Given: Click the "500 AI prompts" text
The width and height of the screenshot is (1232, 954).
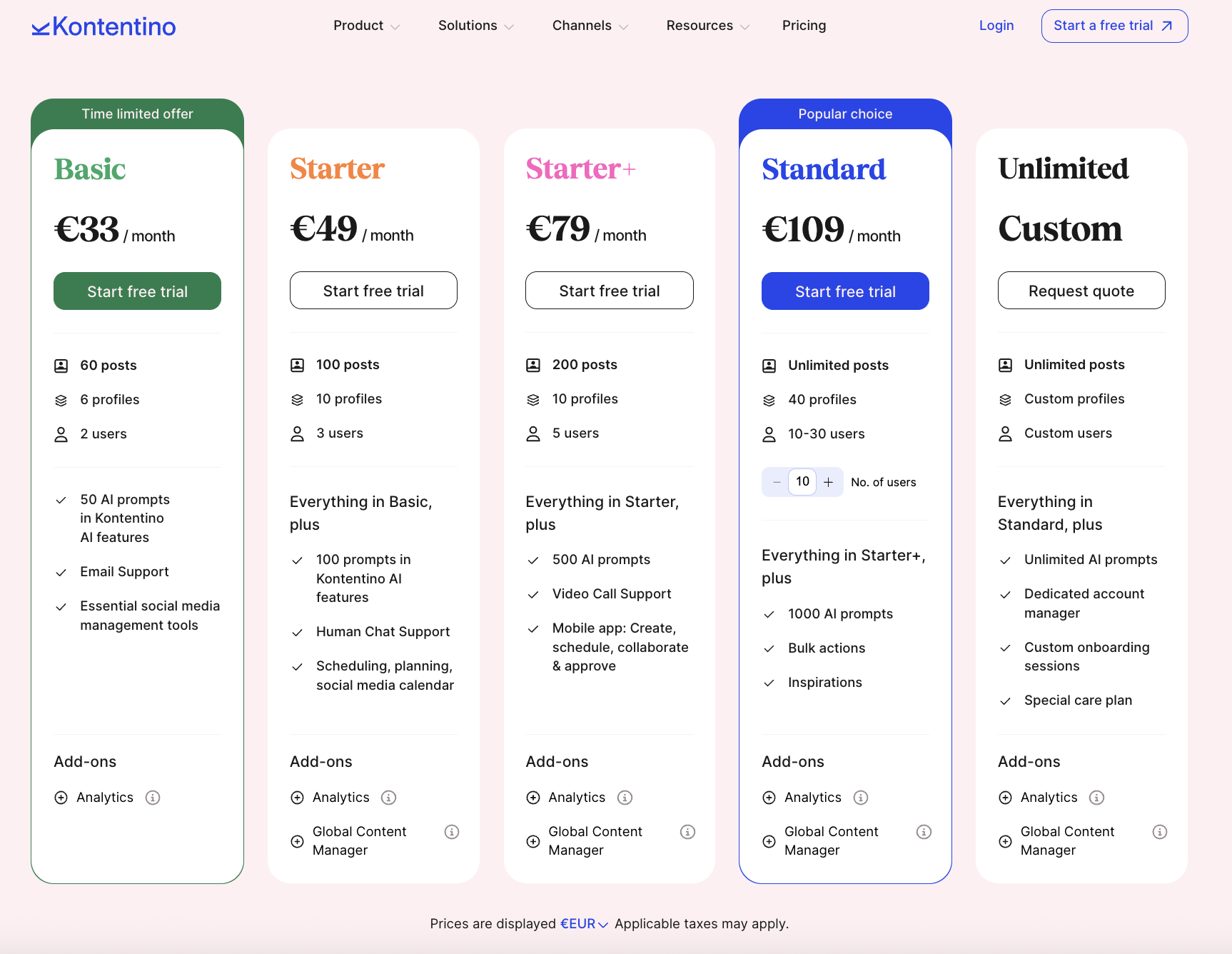Looking at the screenshot, I should coord(601,560).
